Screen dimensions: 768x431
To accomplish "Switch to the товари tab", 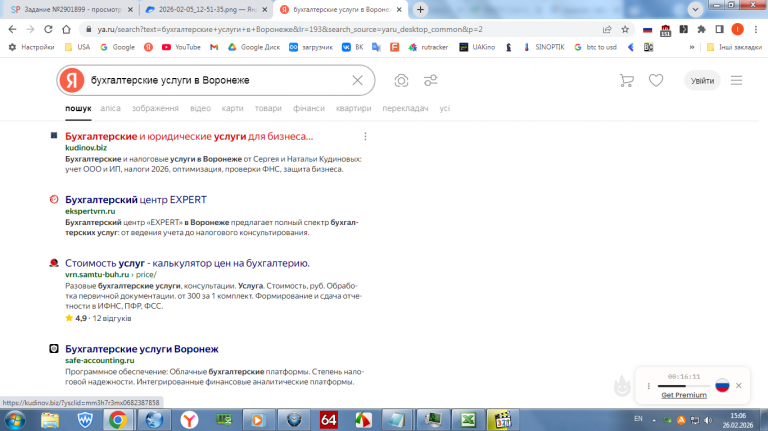I will click(x=268, y=108).
